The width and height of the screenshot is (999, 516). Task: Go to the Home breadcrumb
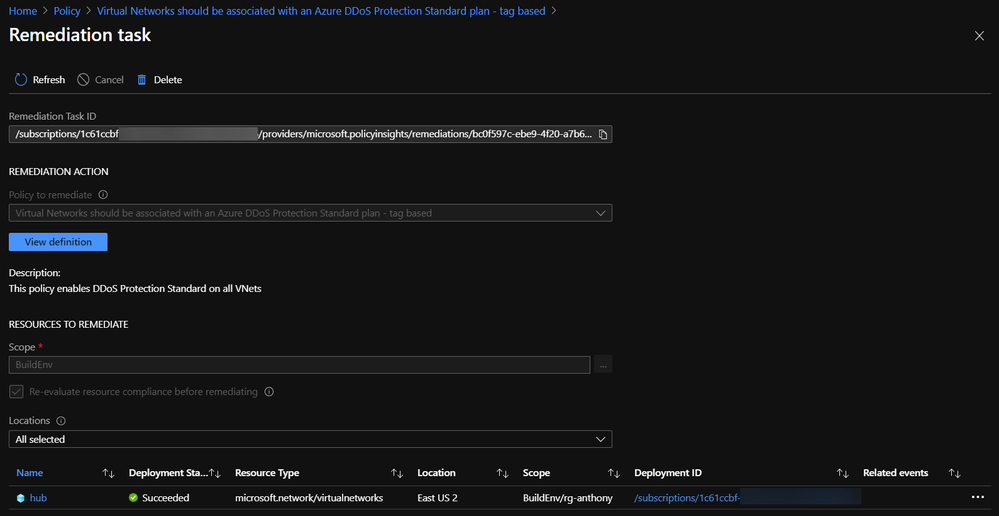[x=23, y=11]
